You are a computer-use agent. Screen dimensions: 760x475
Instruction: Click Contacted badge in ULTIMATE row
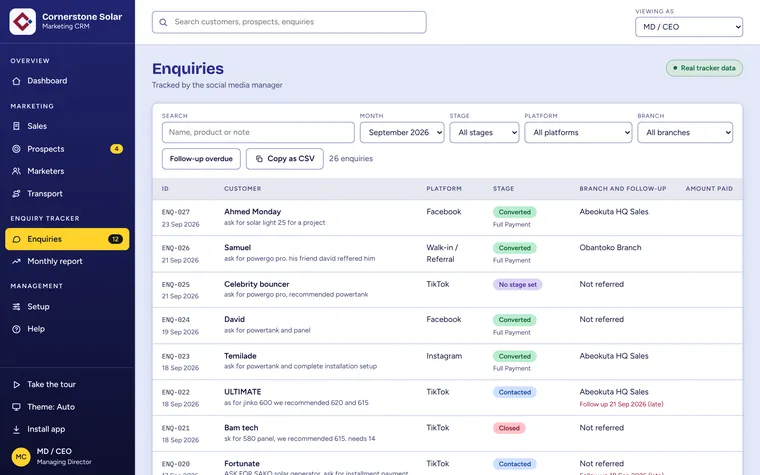(515, 392)
